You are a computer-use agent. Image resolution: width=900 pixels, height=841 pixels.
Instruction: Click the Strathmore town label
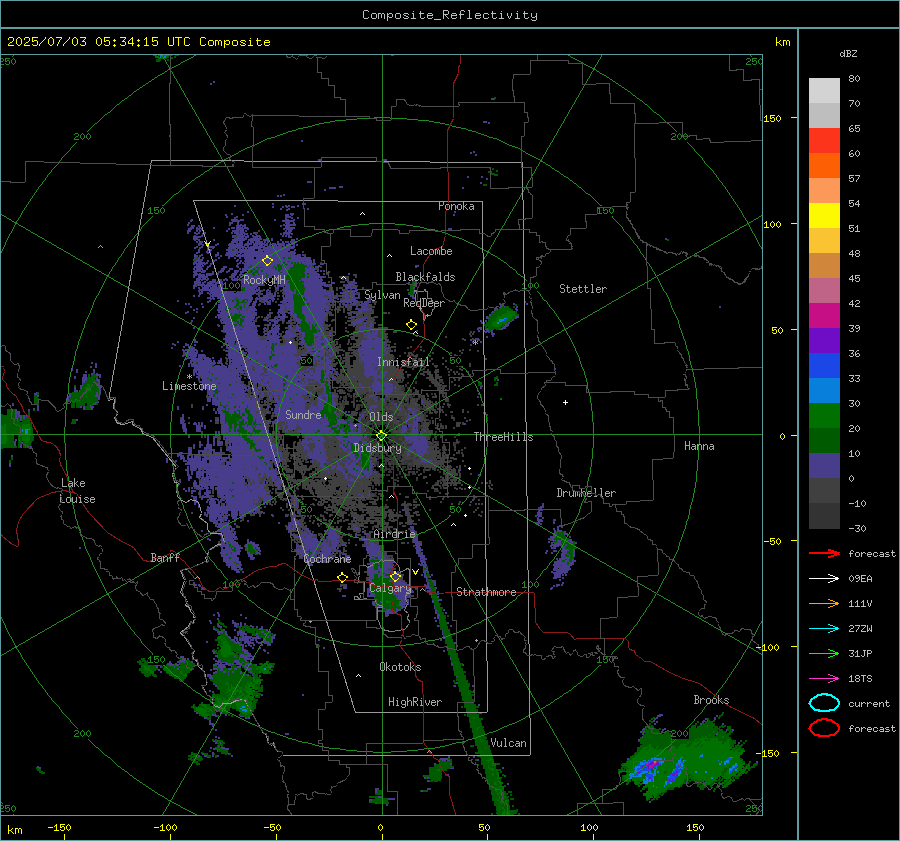[x=486, y=592]
